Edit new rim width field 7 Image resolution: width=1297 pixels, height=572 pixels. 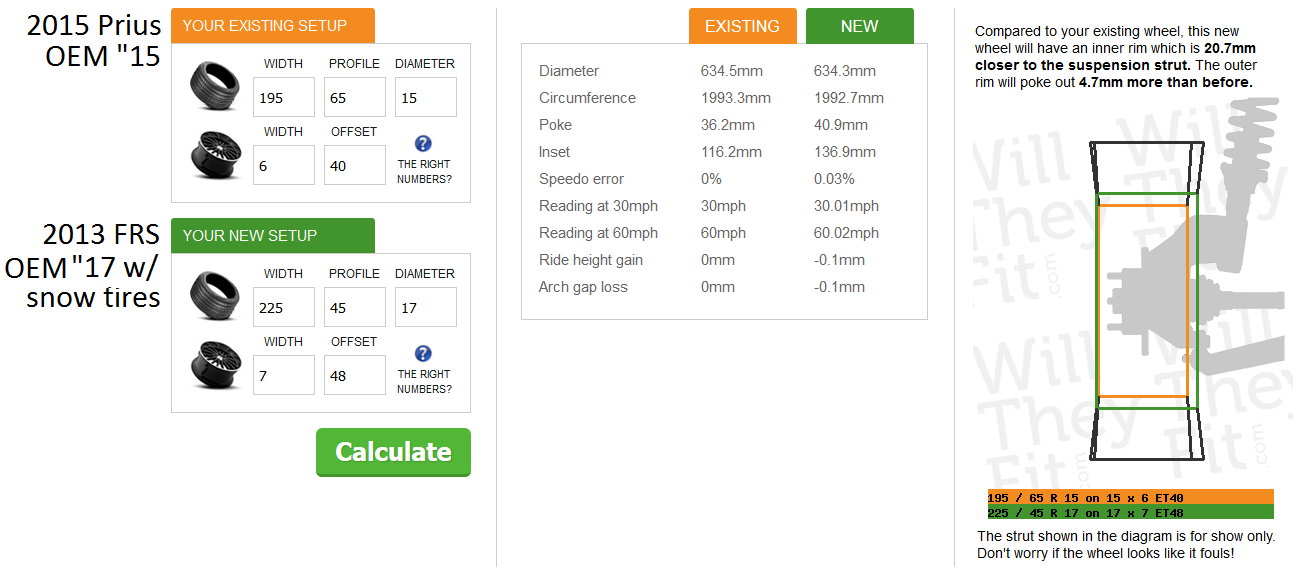tap(284, 375)
